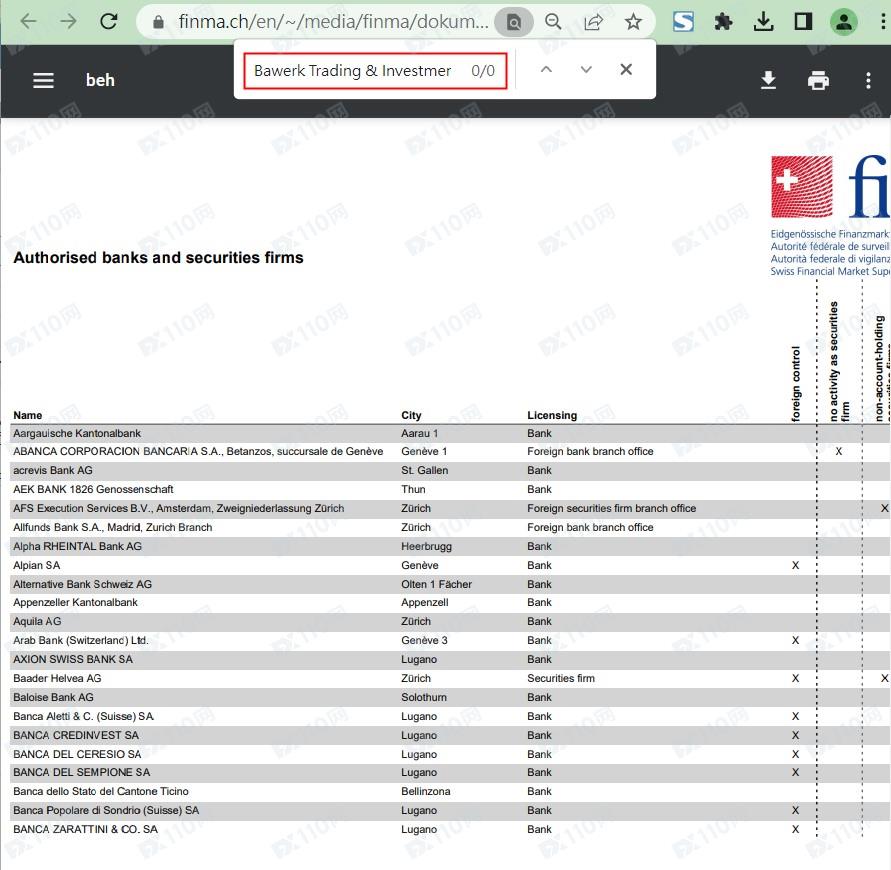Open Chrome three-dot main menu
This screenshot has width=891, height=870.
pyautogui.click(x=878, y=21)
